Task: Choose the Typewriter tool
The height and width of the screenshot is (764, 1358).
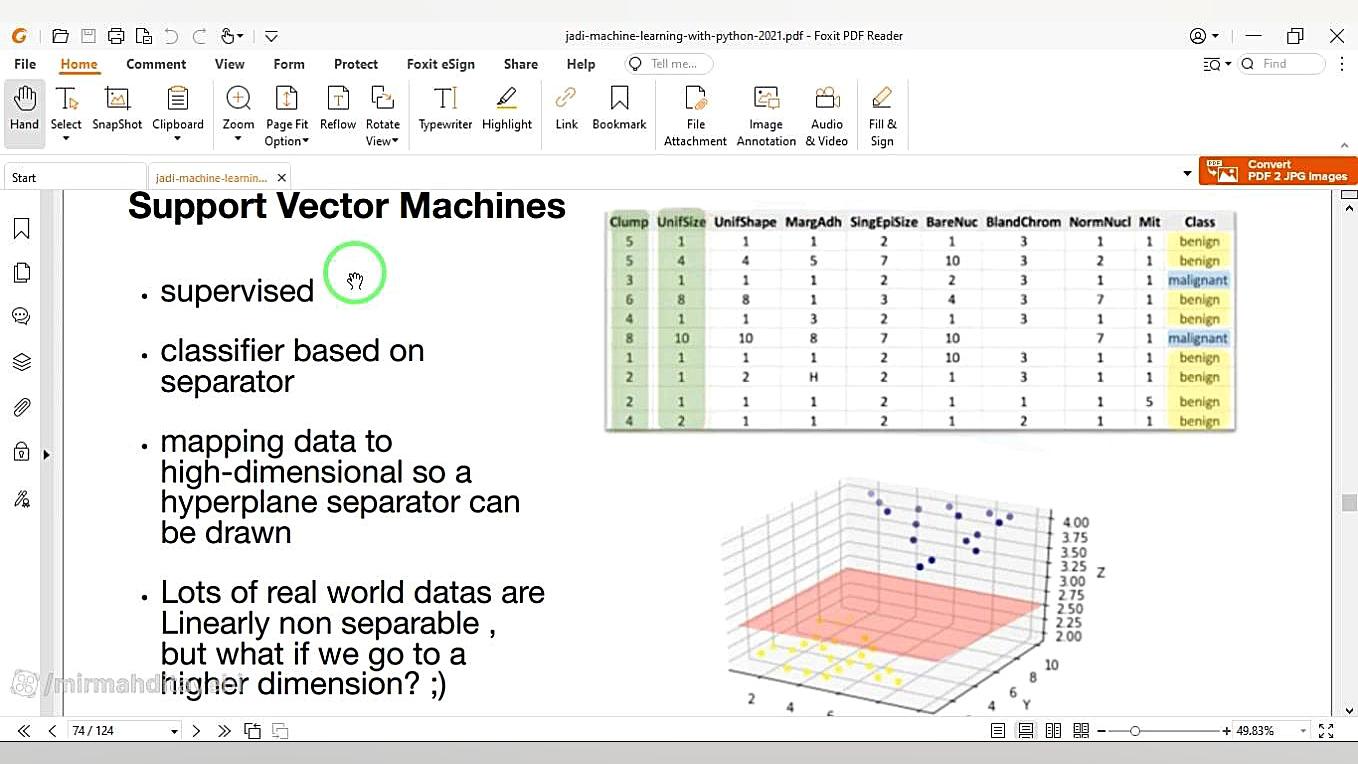Action: (x=445, y=110)
